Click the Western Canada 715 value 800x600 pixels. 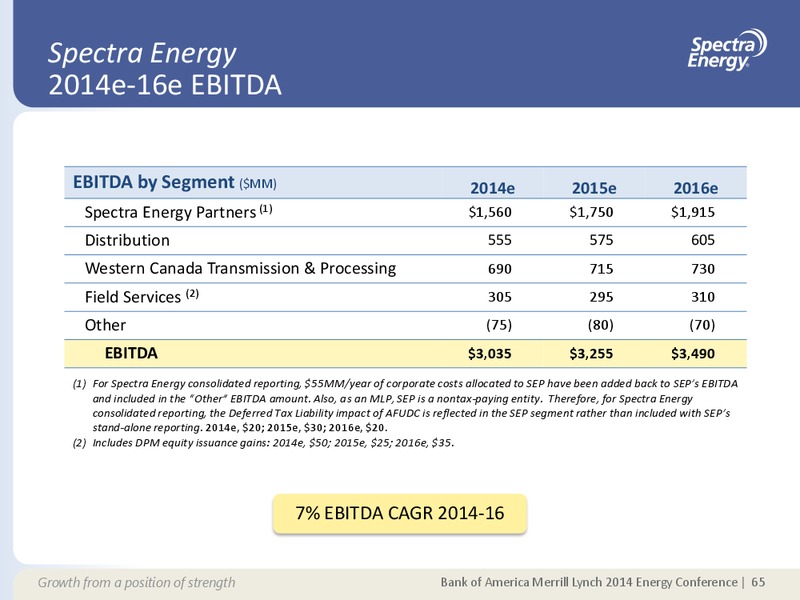601,269
